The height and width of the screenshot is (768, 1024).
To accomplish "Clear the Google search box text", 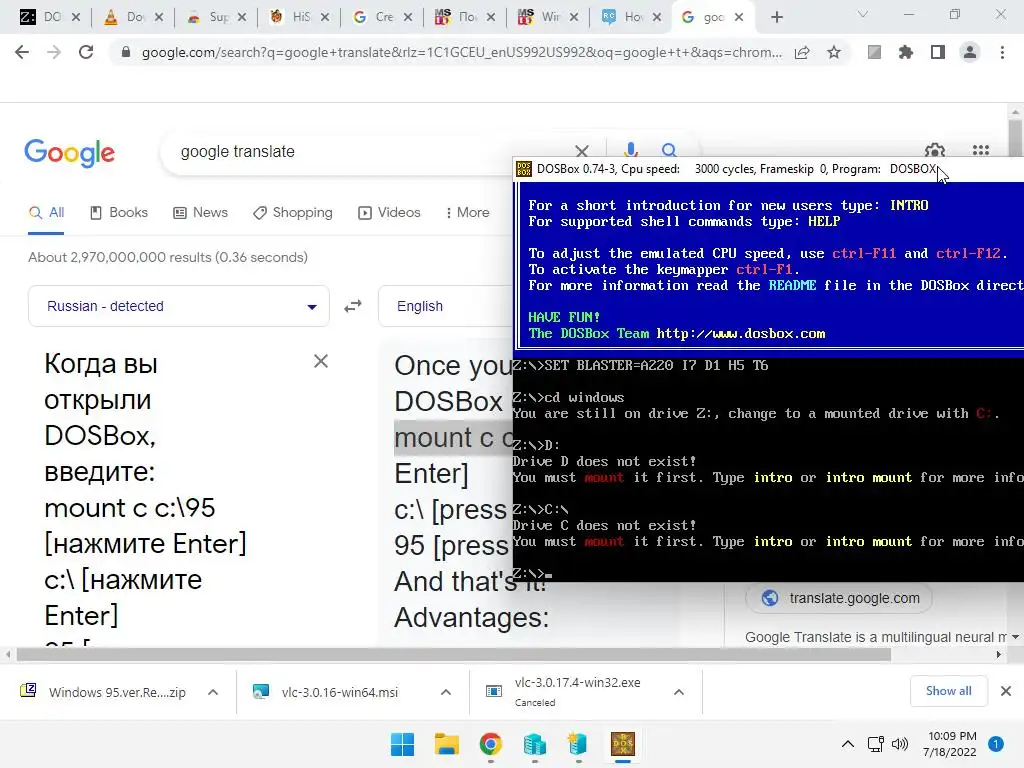I will point(582,152).
